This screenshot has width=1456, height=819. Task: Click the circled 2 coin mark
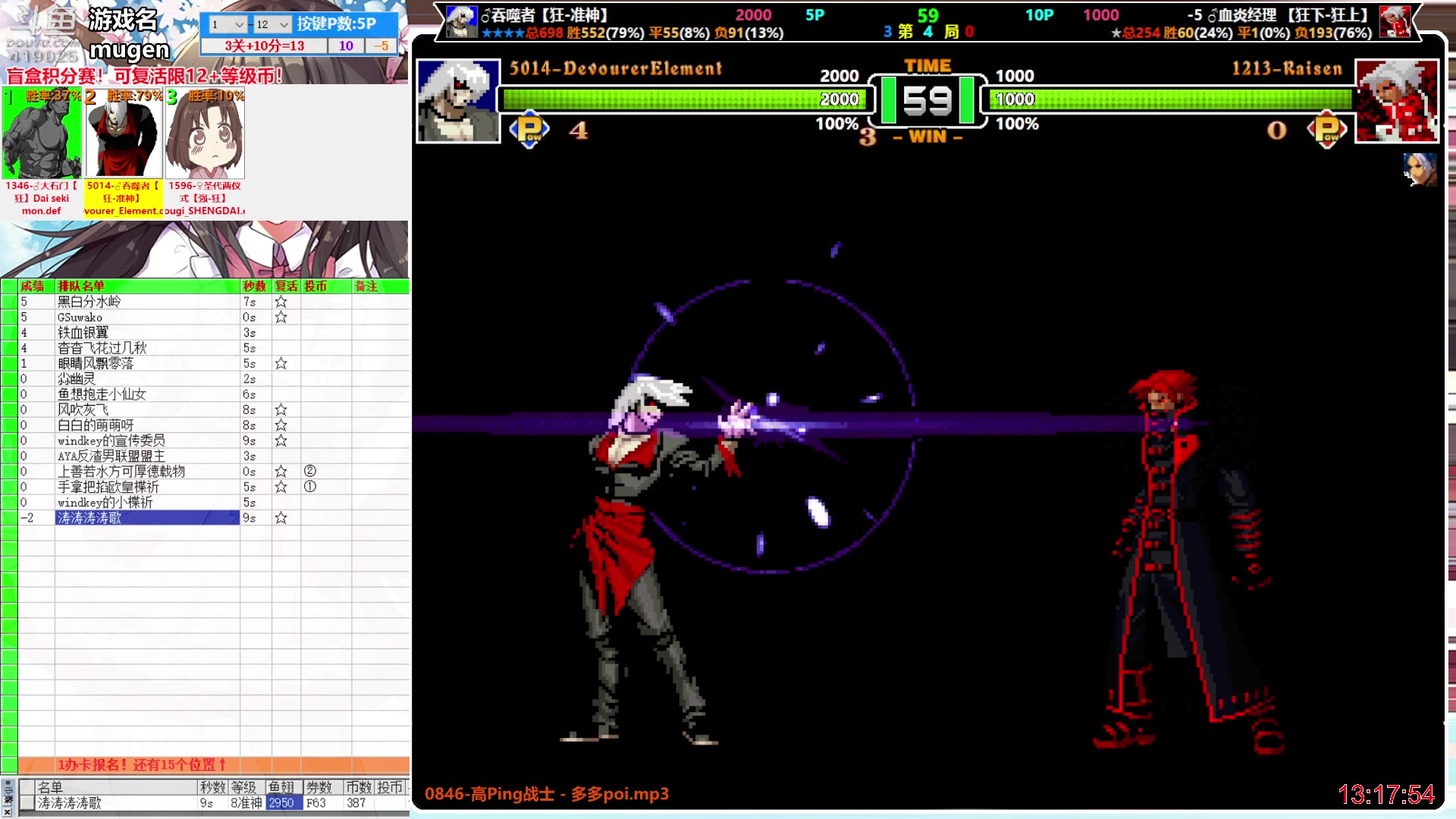pos(309,472)
